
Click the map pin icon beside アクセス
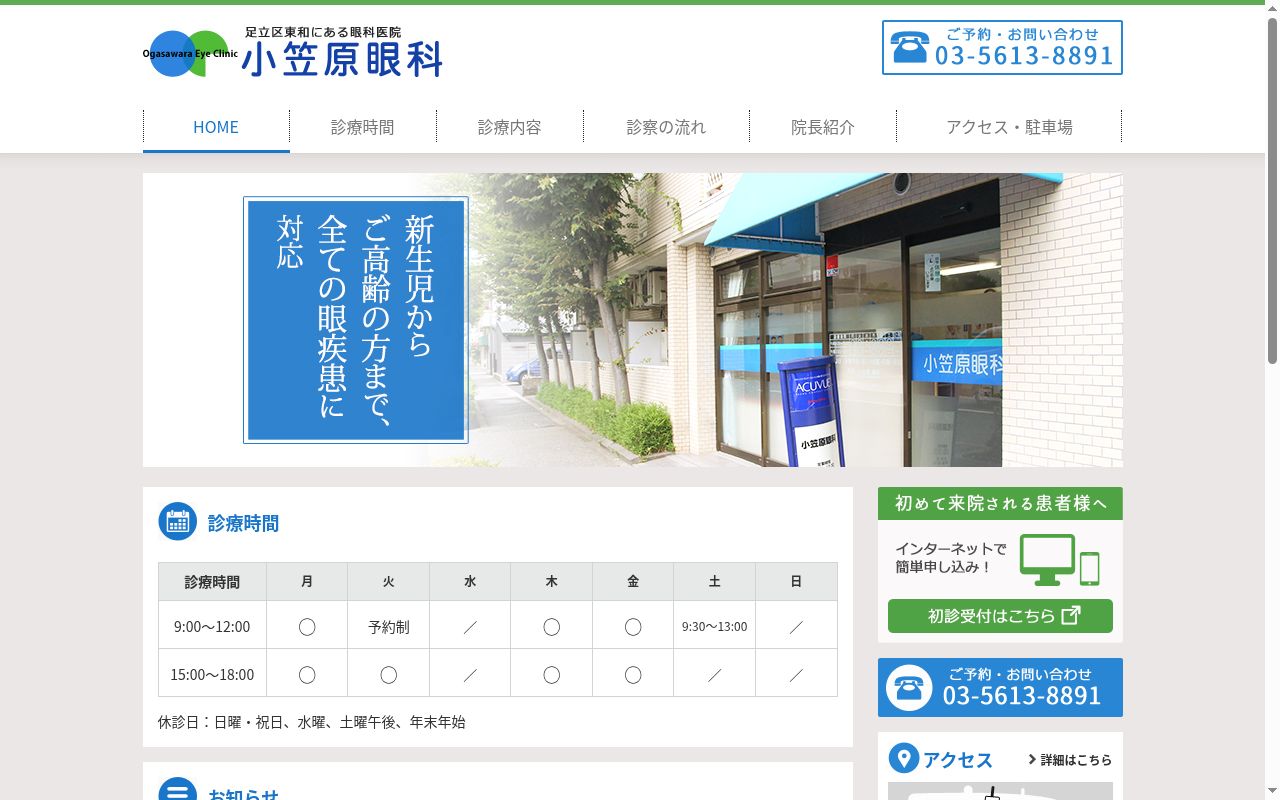pos(903,758)
